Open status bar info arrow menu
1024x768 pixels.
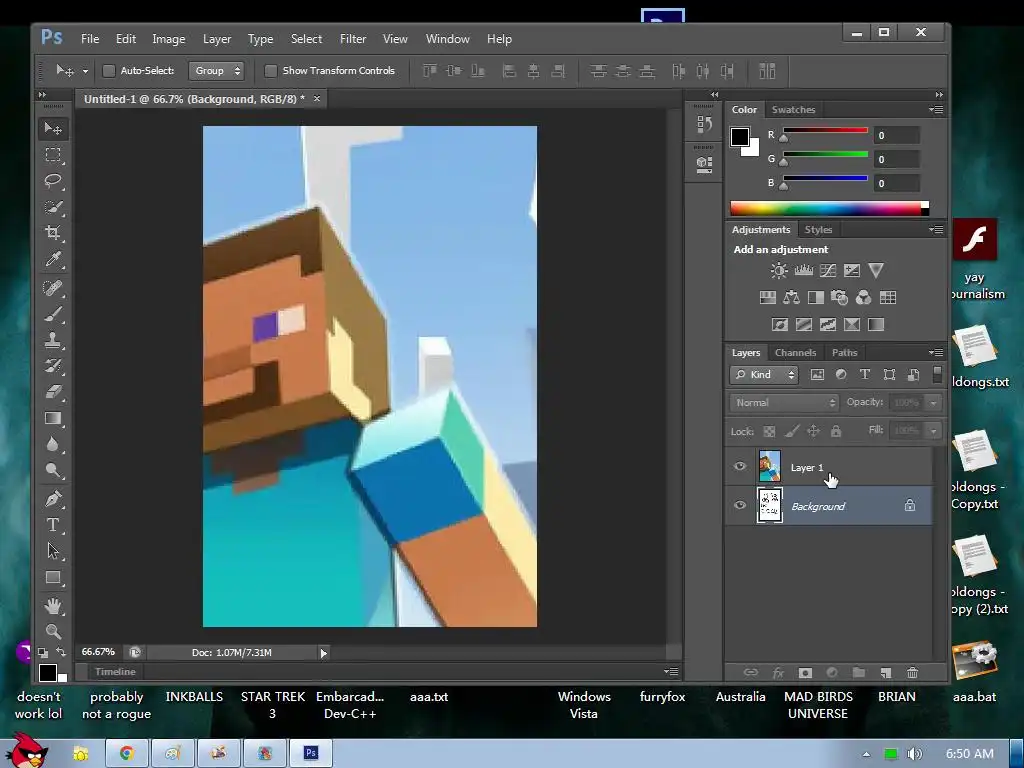point(323,652)
